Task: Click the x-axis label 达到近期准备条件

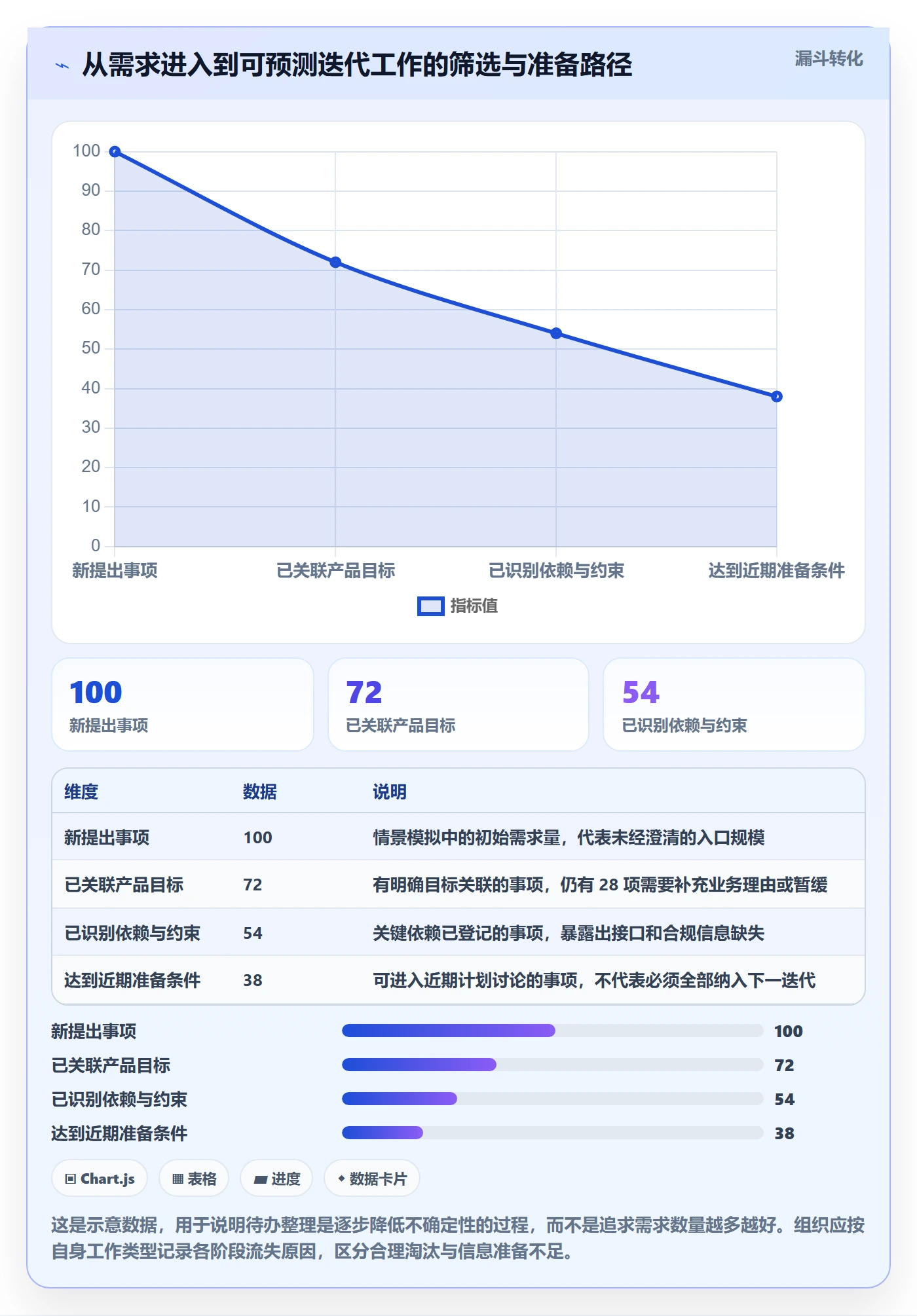Action: [x=777, y=570]
